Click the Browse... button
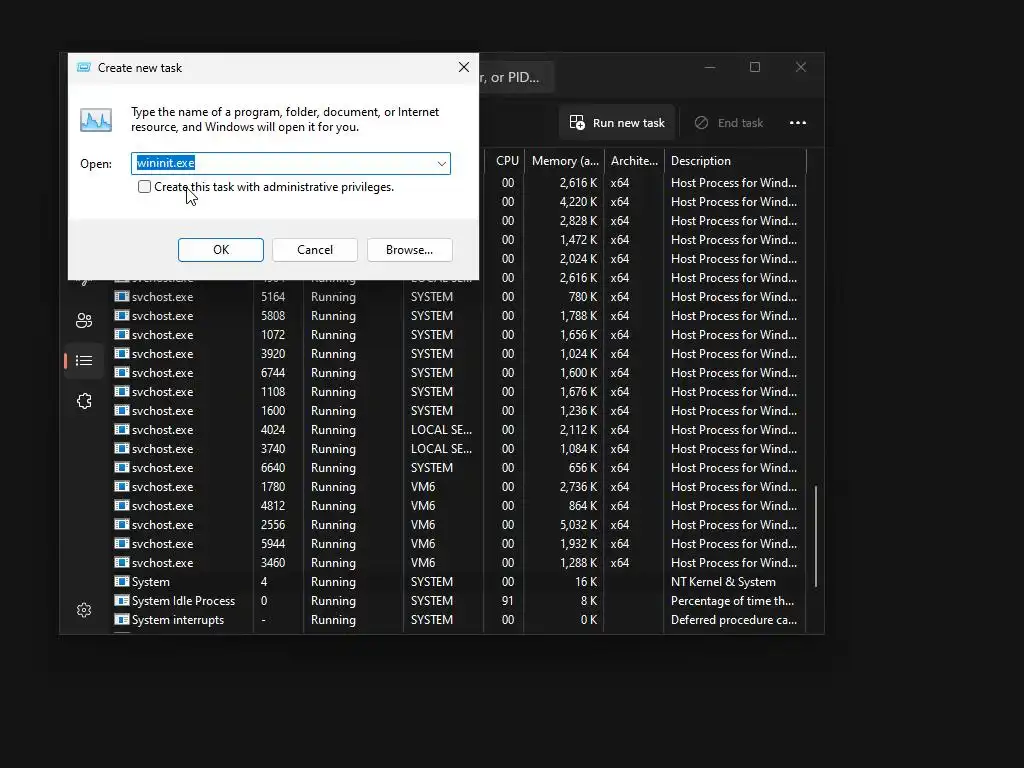This screenshot has height=768, width=1024. [409, 249]
